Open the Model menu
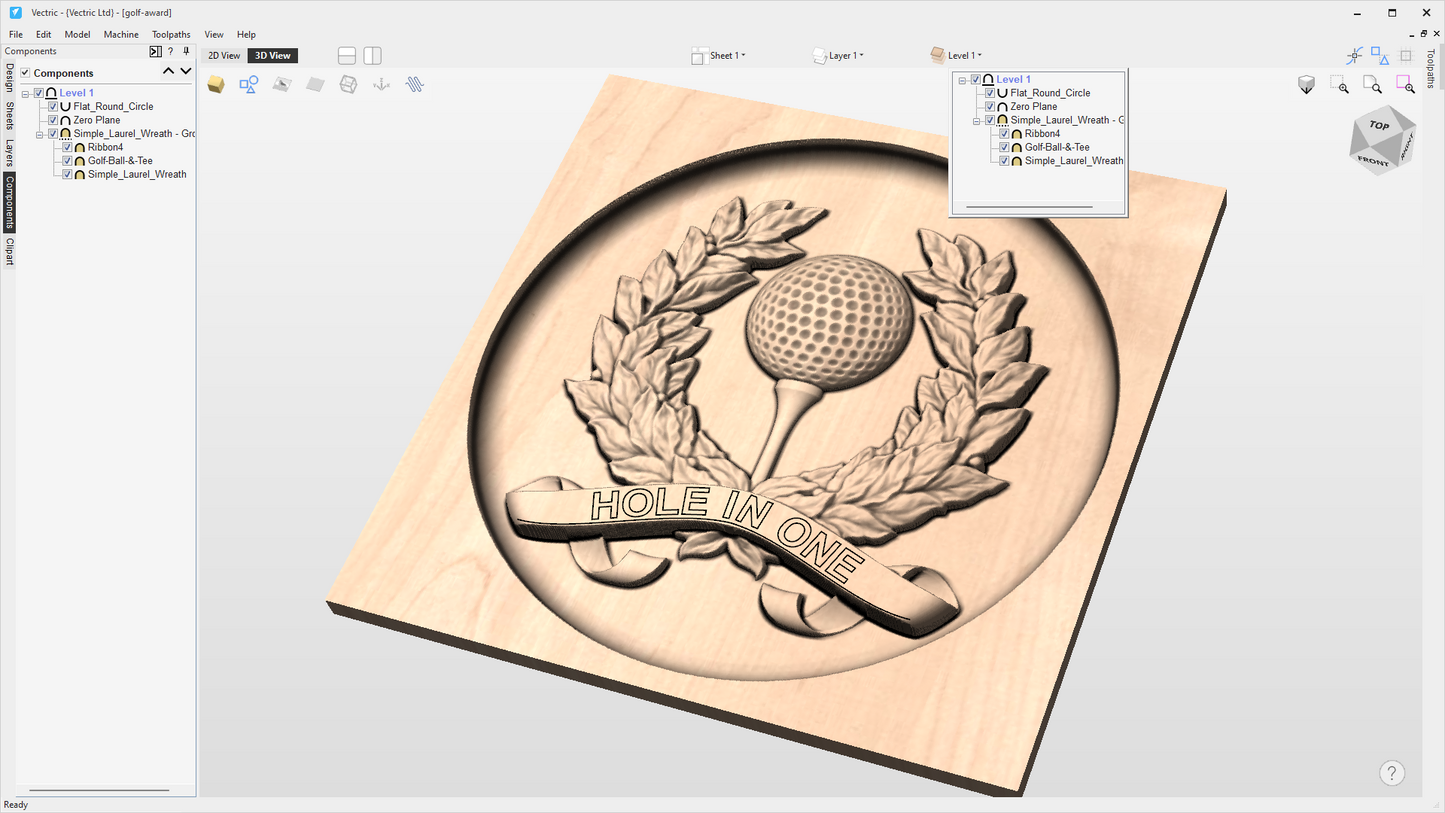1445x813 pixels. [77, 33]
